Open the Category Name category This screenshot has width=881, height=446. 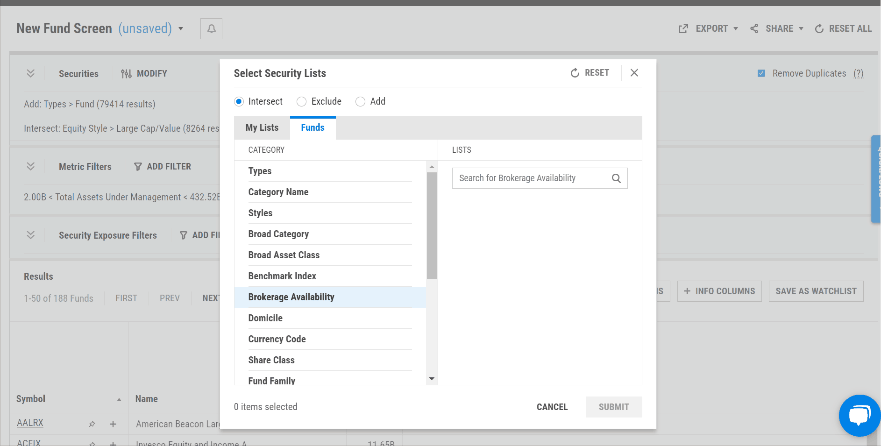pos(330,192)
